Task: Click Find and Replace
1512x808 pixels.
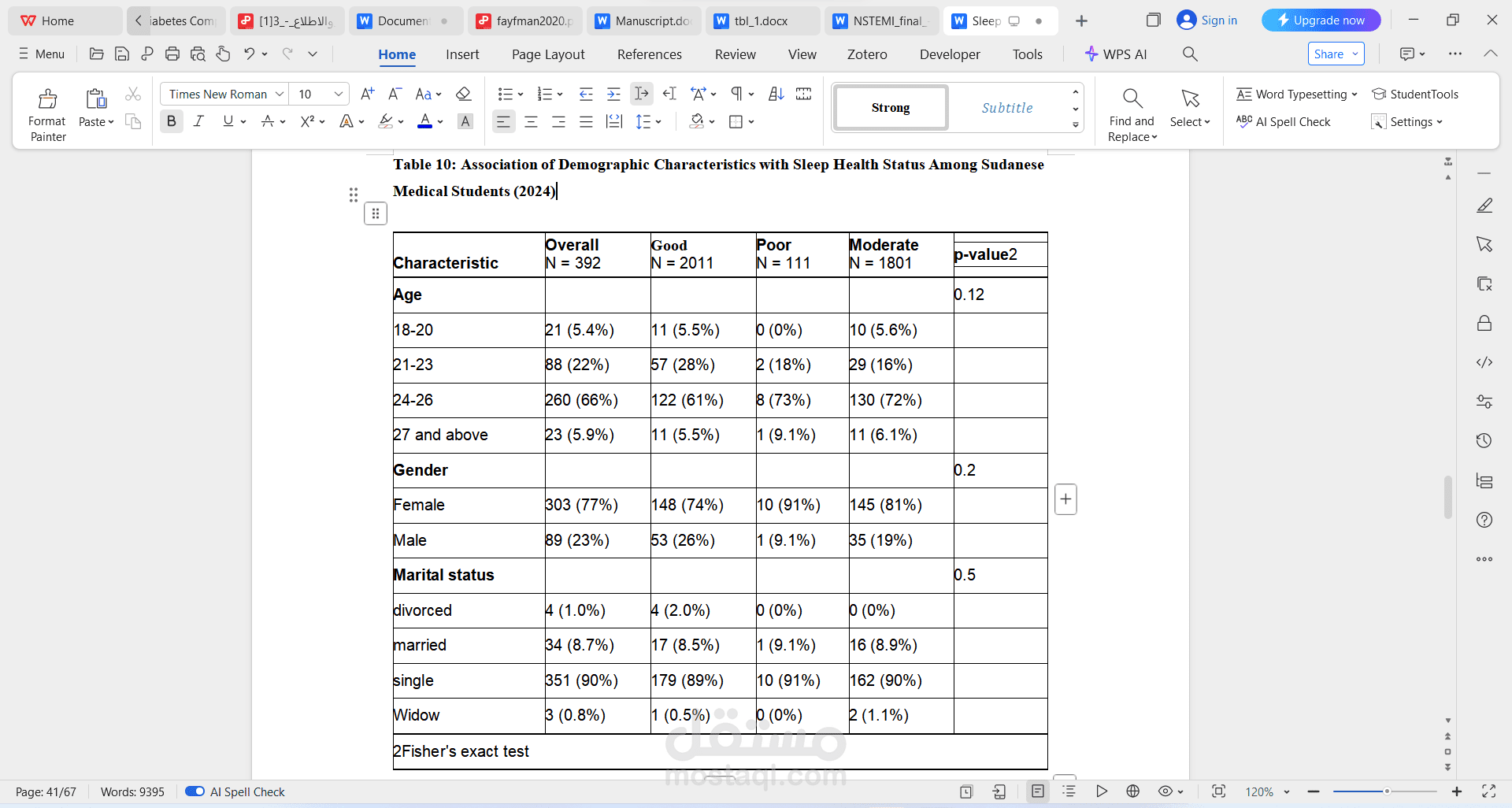Action: click(x=1132, y=115)
